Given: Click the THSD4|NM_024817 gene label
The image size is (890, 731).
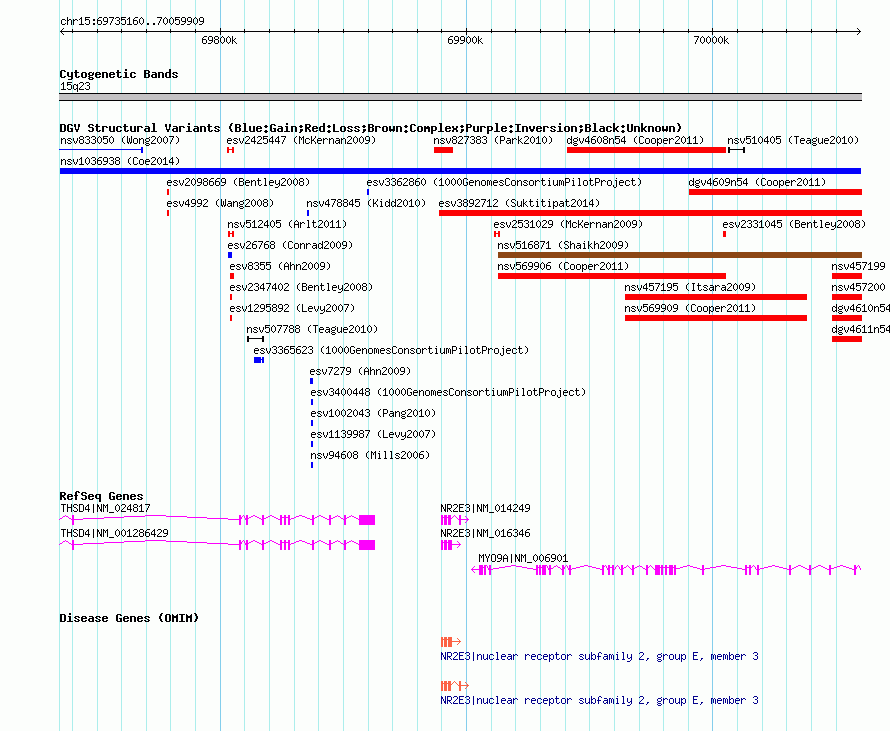Looking at the screenshot, I should (105, 508).
